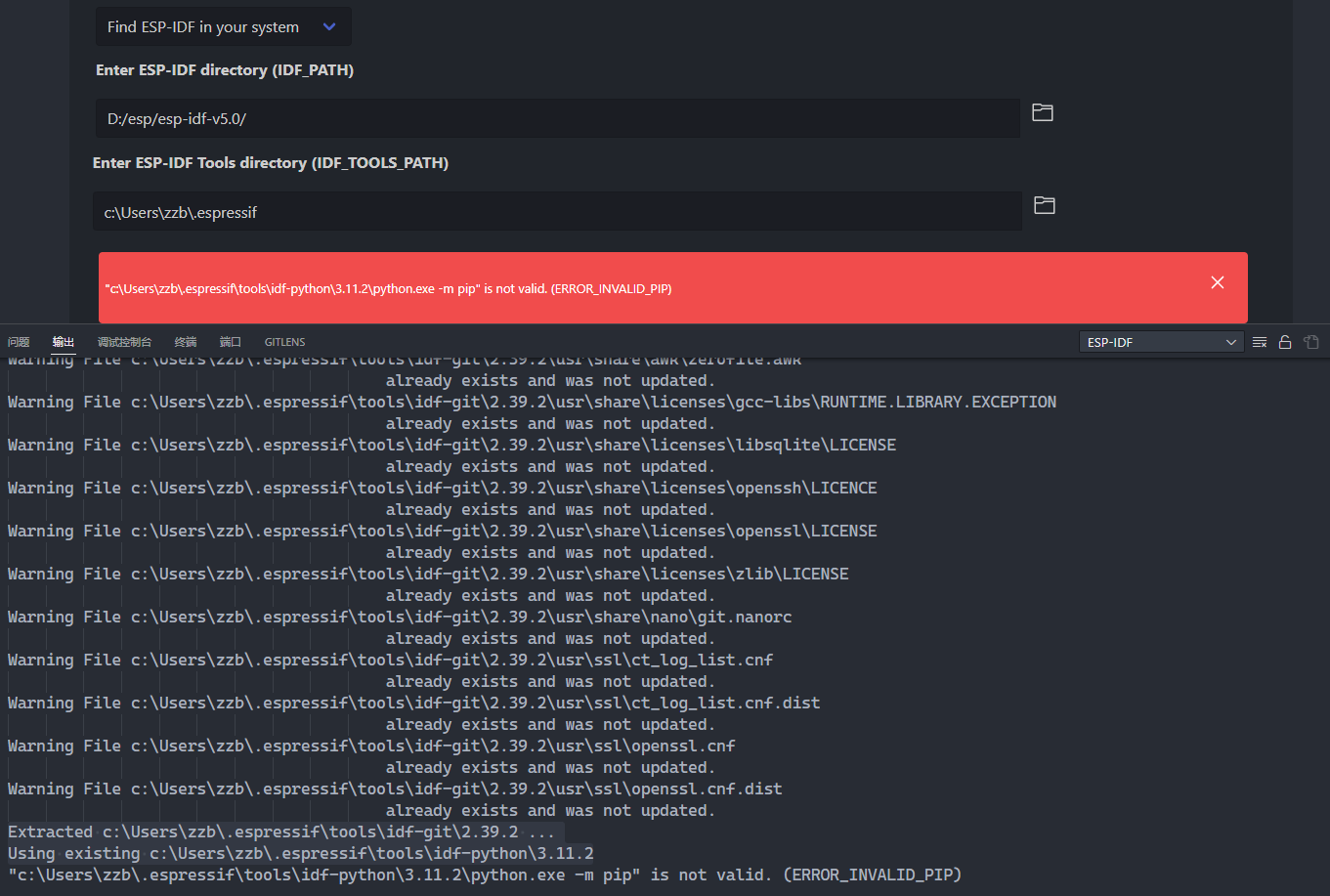Switch to the 终端 (Terminal) tab
1330x896 pixels.
click(x=186, y=342)
